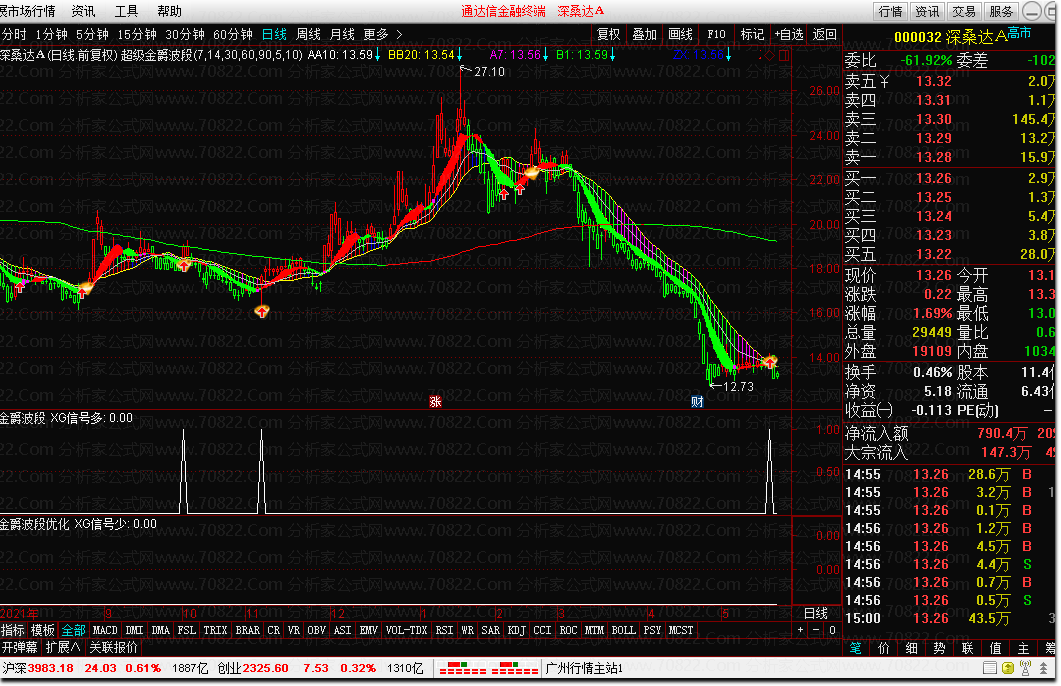Click the diamond icon at chart top-right
This screenshot has height=686, width=1061.
(769, 55)
